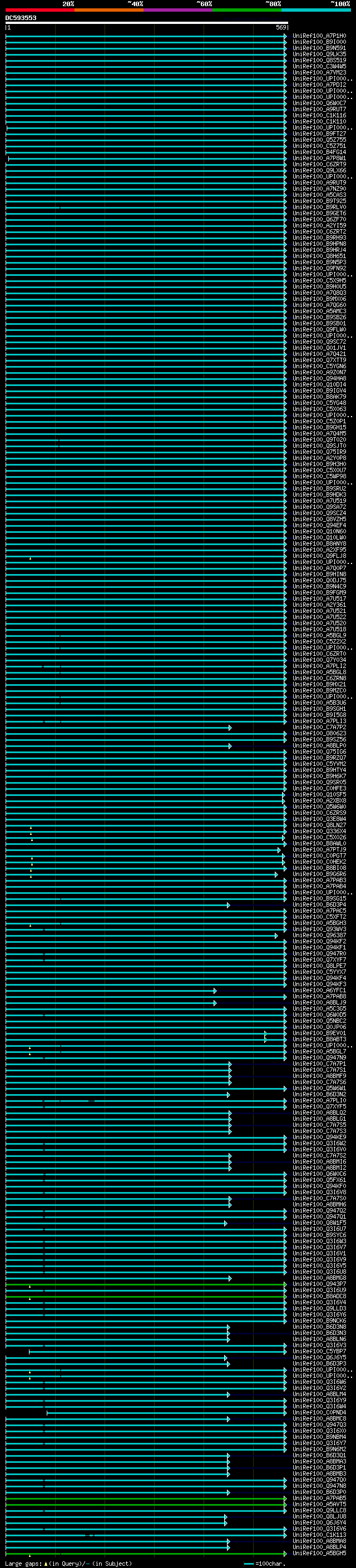
Task: Select hit label UniRef100_A9RUT7
Action: coord(319,109)
